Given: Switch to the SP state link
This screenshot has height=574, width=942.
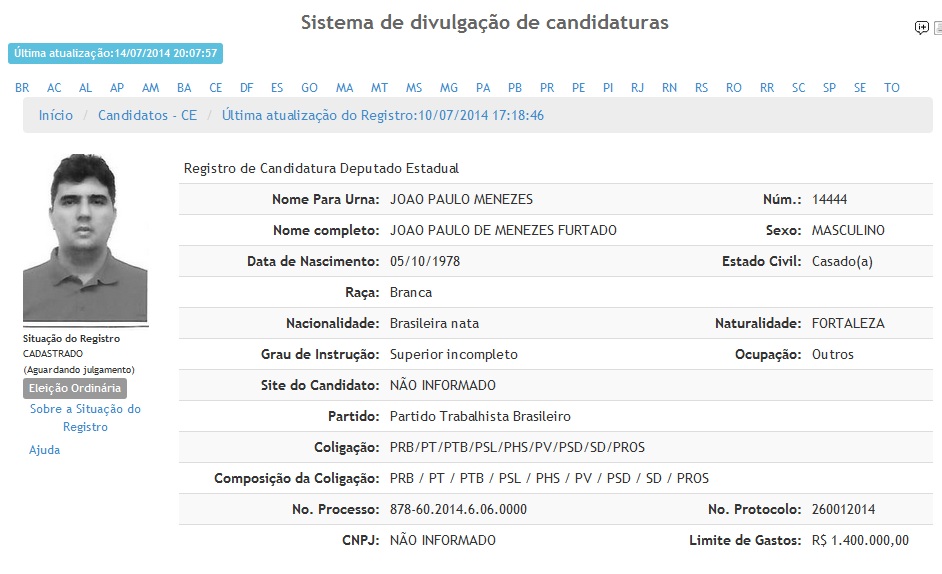Looking at the screenshot, I should pyautogui.click(x=829, y=88).
